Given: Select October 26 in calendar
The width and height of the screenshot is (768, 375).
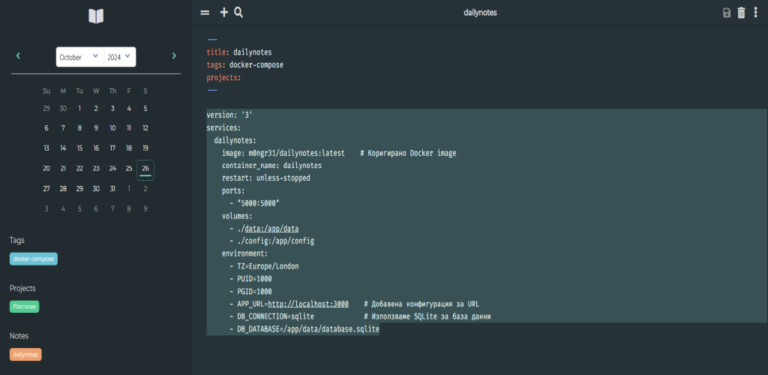Looking at the screenshot, I should click(x=145, y=170).
